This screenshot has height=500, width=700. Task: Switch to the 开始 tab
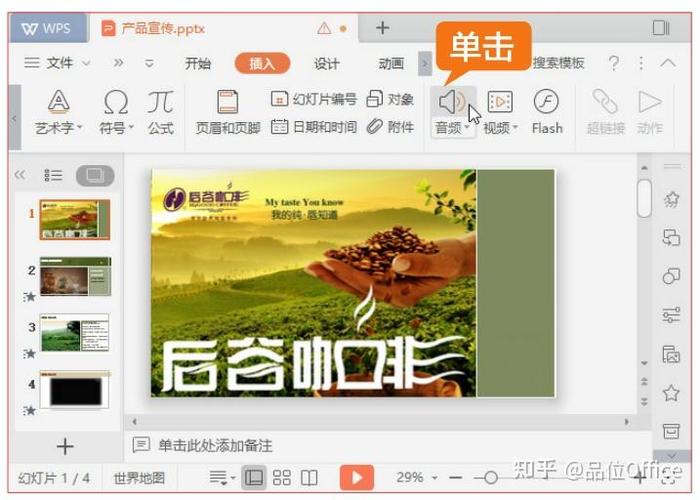click(x=198, y=63)
